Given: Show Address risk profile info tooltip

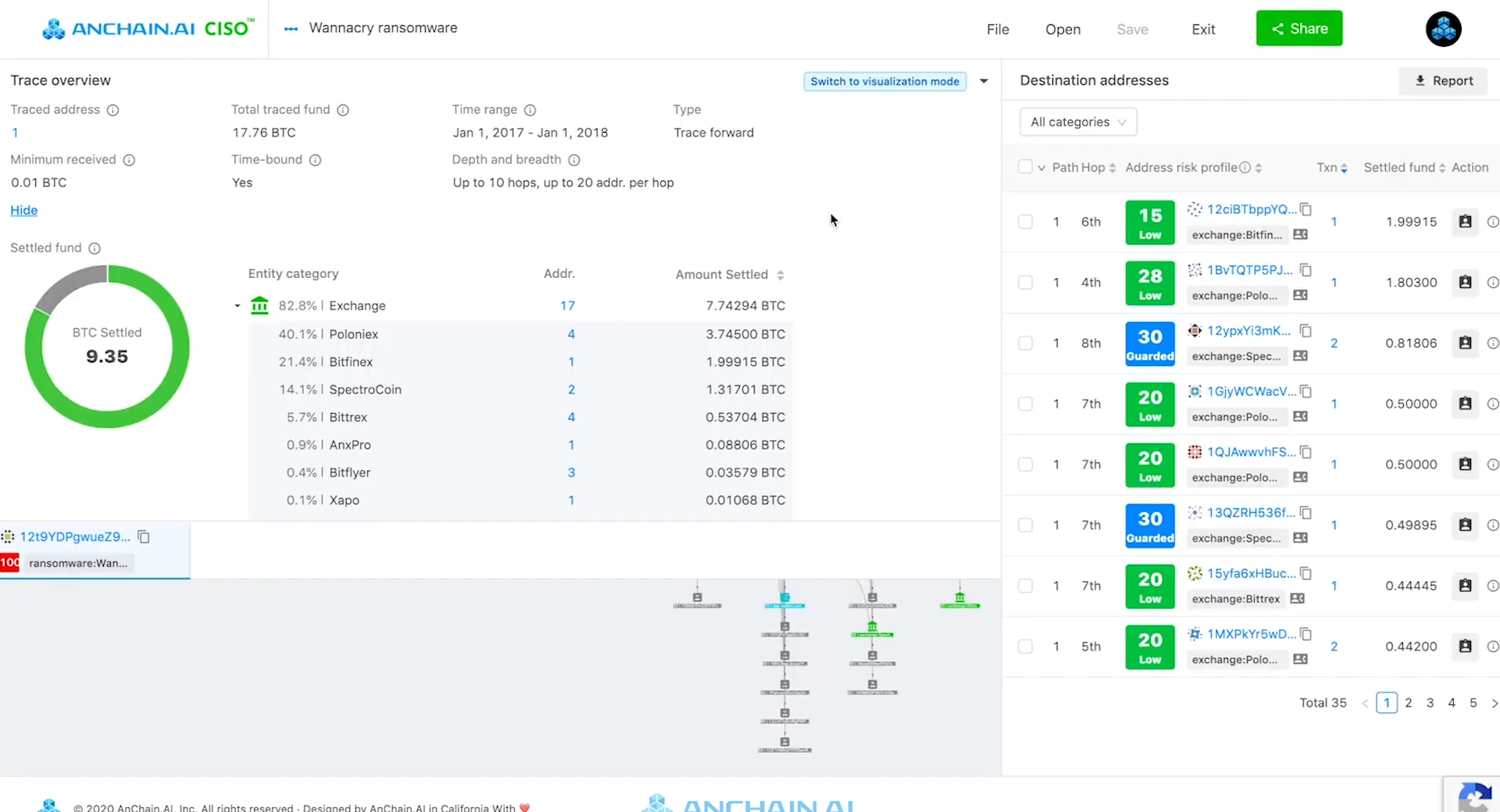Looking at the screenshot, I should click(1245, 167).
